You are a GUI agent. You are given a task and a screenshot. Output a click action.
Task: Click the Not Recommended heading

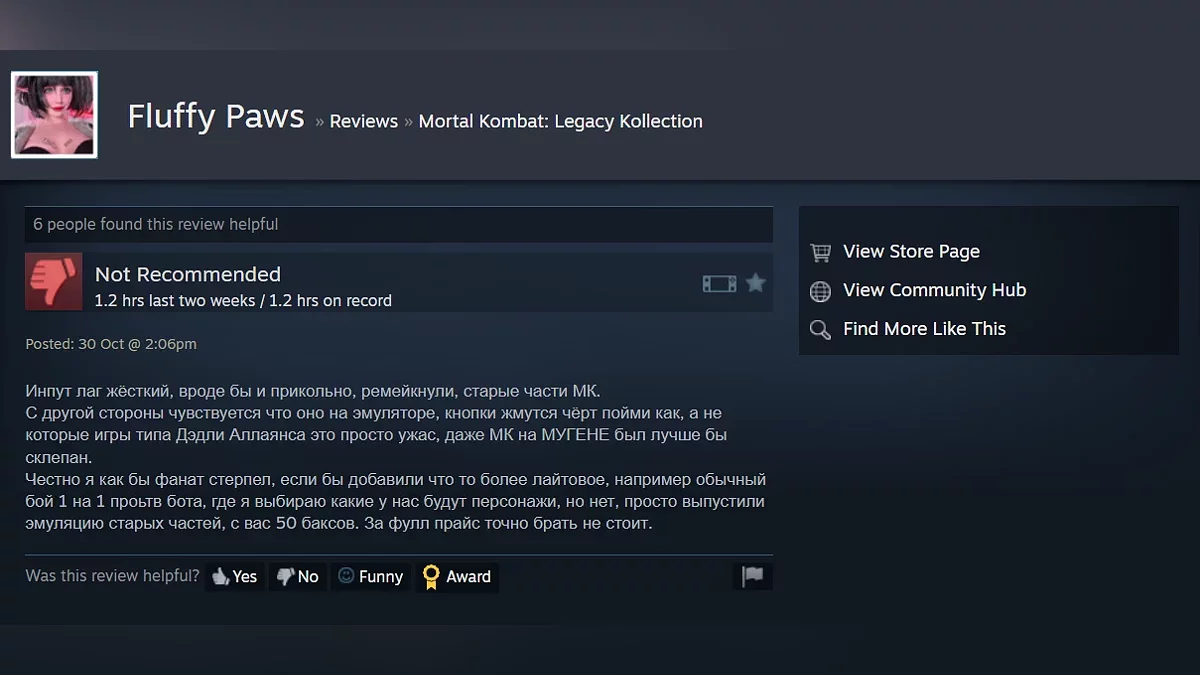(x=188, y=274)
